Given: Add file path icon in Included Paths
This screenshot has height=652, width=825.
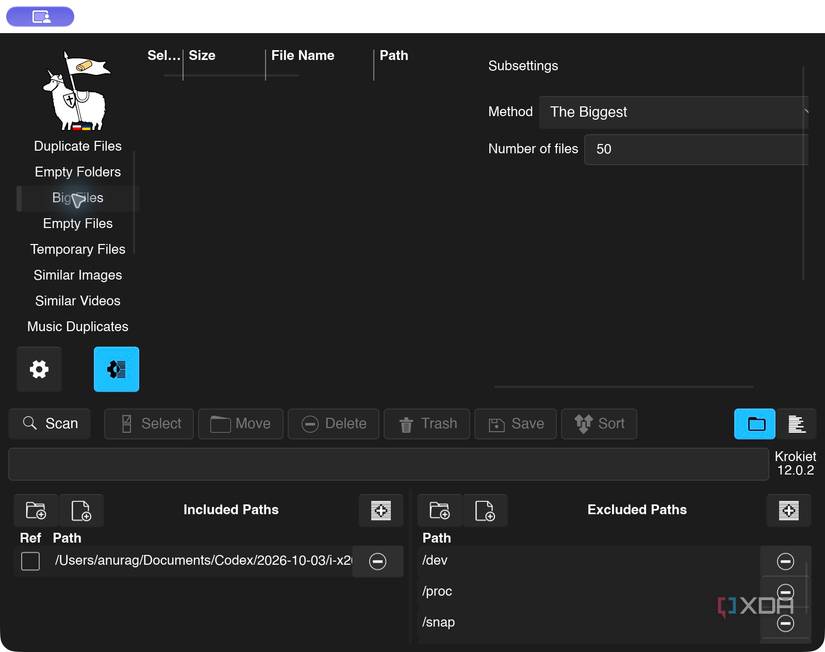Looking at the screenshot, I should 82,510.
